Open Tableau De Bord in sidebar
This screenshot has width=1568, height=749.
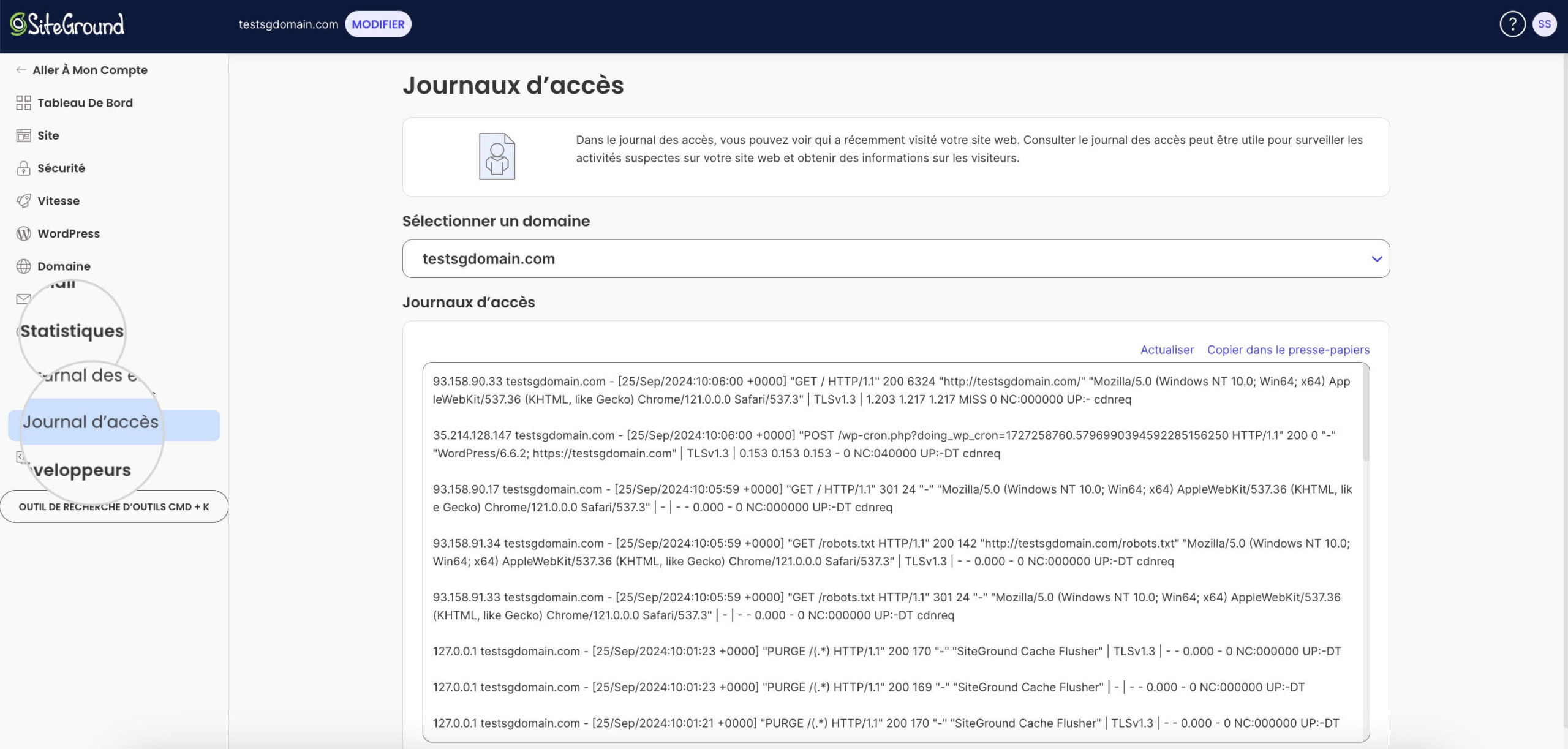[x=85, y=103]
